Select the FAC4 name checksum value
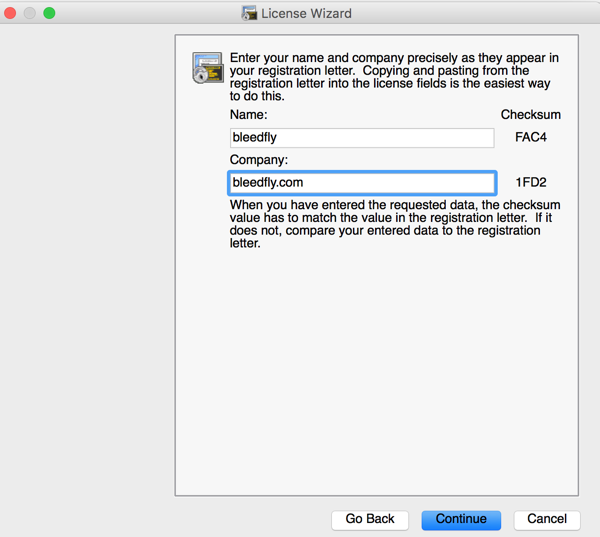Image resolution: width=600 pixels, height=537 pixels. tap(530, 138)
